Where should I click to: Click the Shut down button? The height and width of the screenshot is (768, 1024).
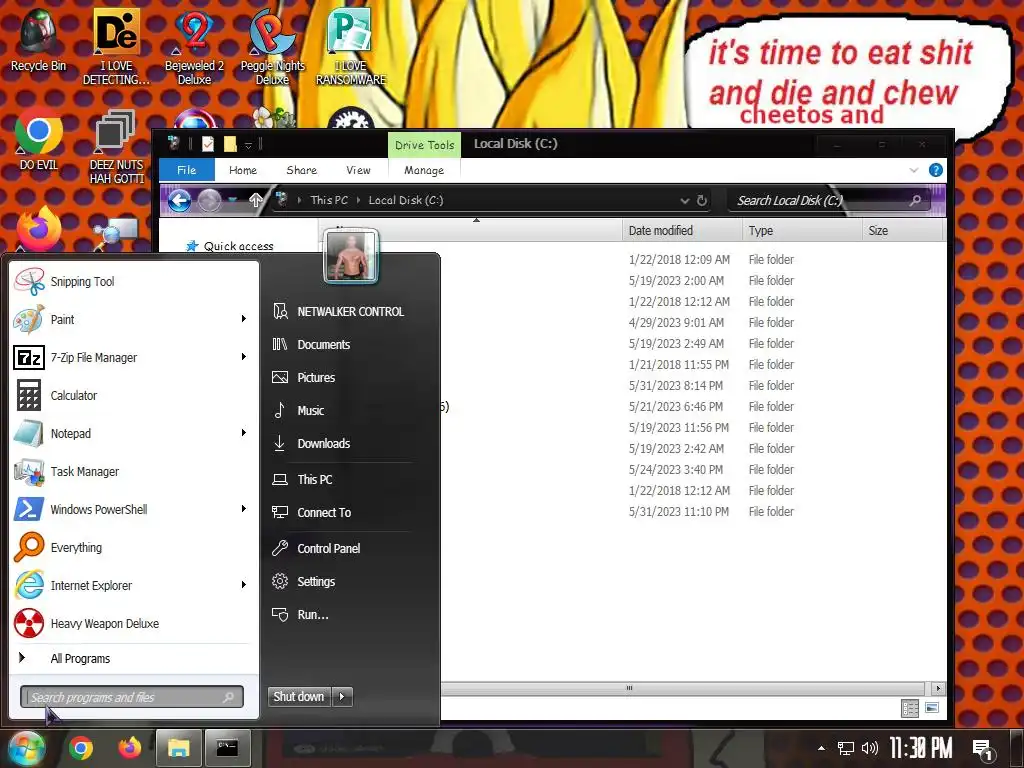click(299, 697)
